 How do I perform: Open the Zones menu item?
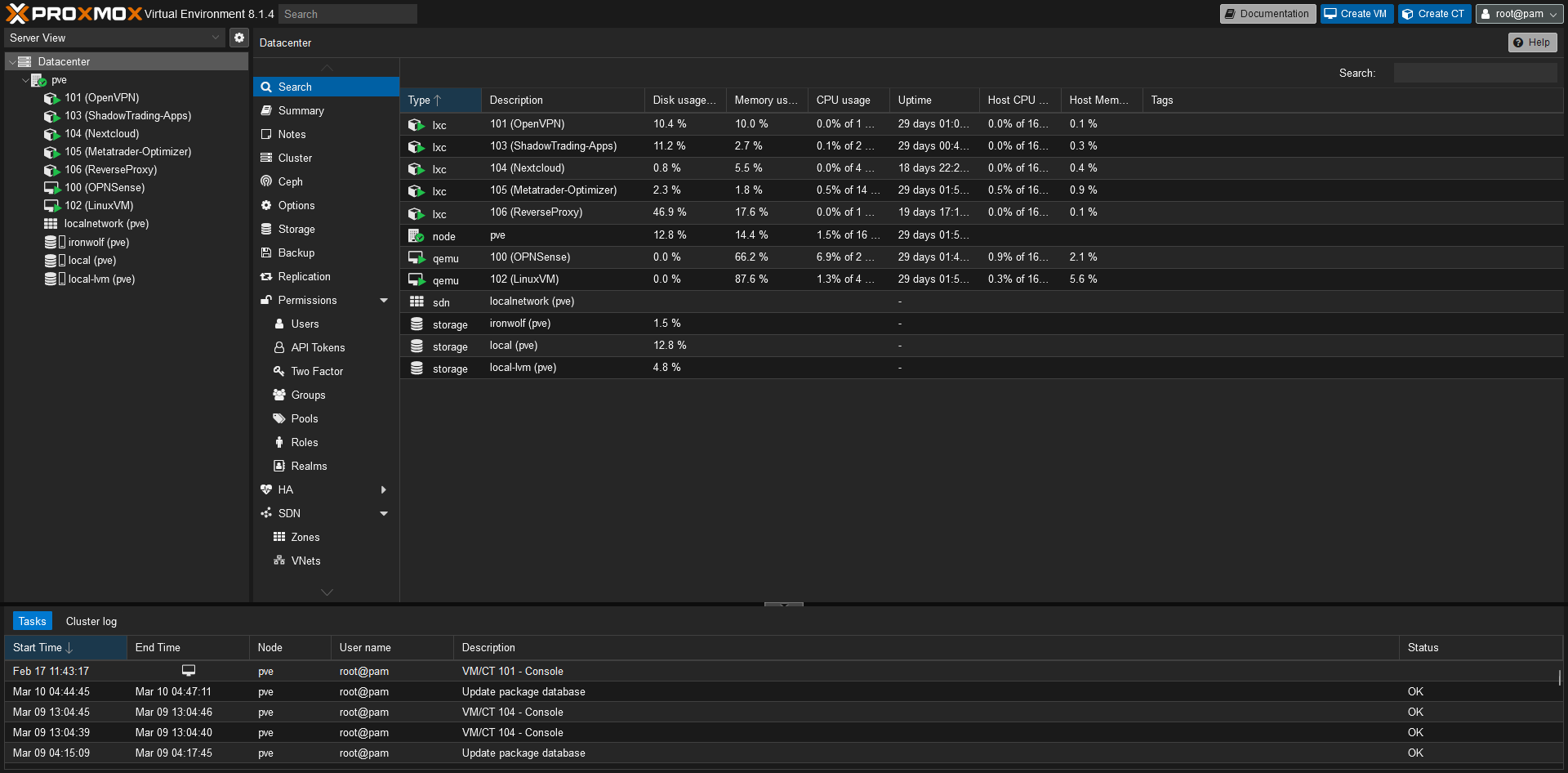pyautogui.click(x=326, y=537)
